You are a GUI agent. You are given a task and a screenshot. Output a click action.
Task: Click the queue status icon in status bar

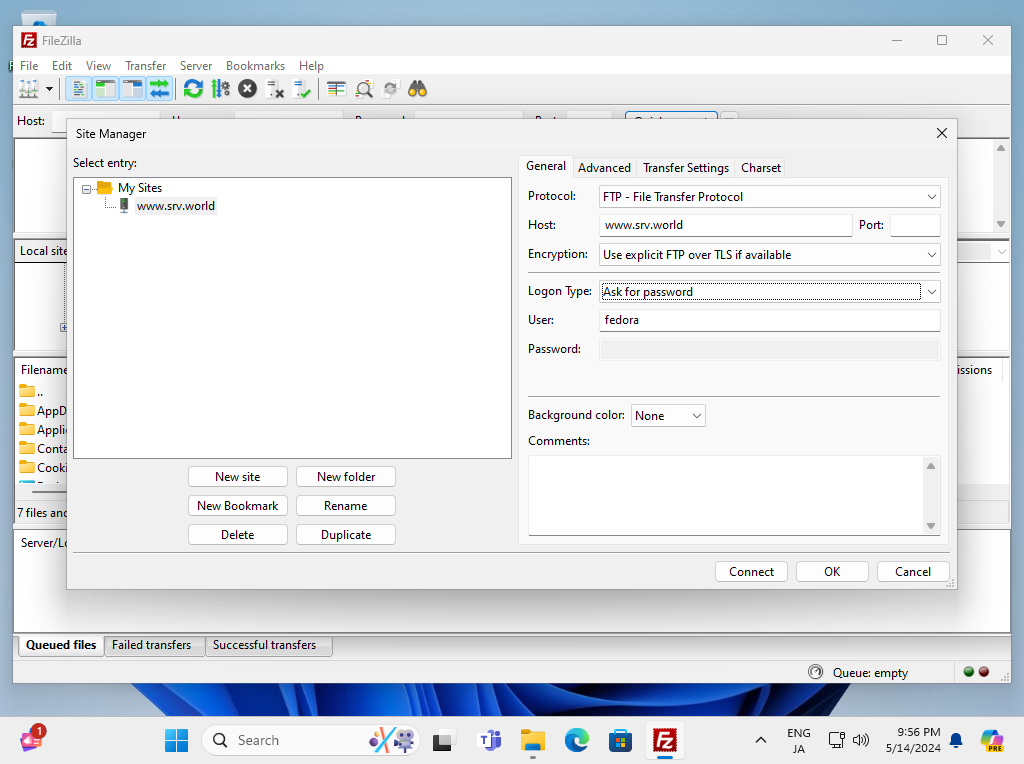pyautogui.click(x=816, y=672)
